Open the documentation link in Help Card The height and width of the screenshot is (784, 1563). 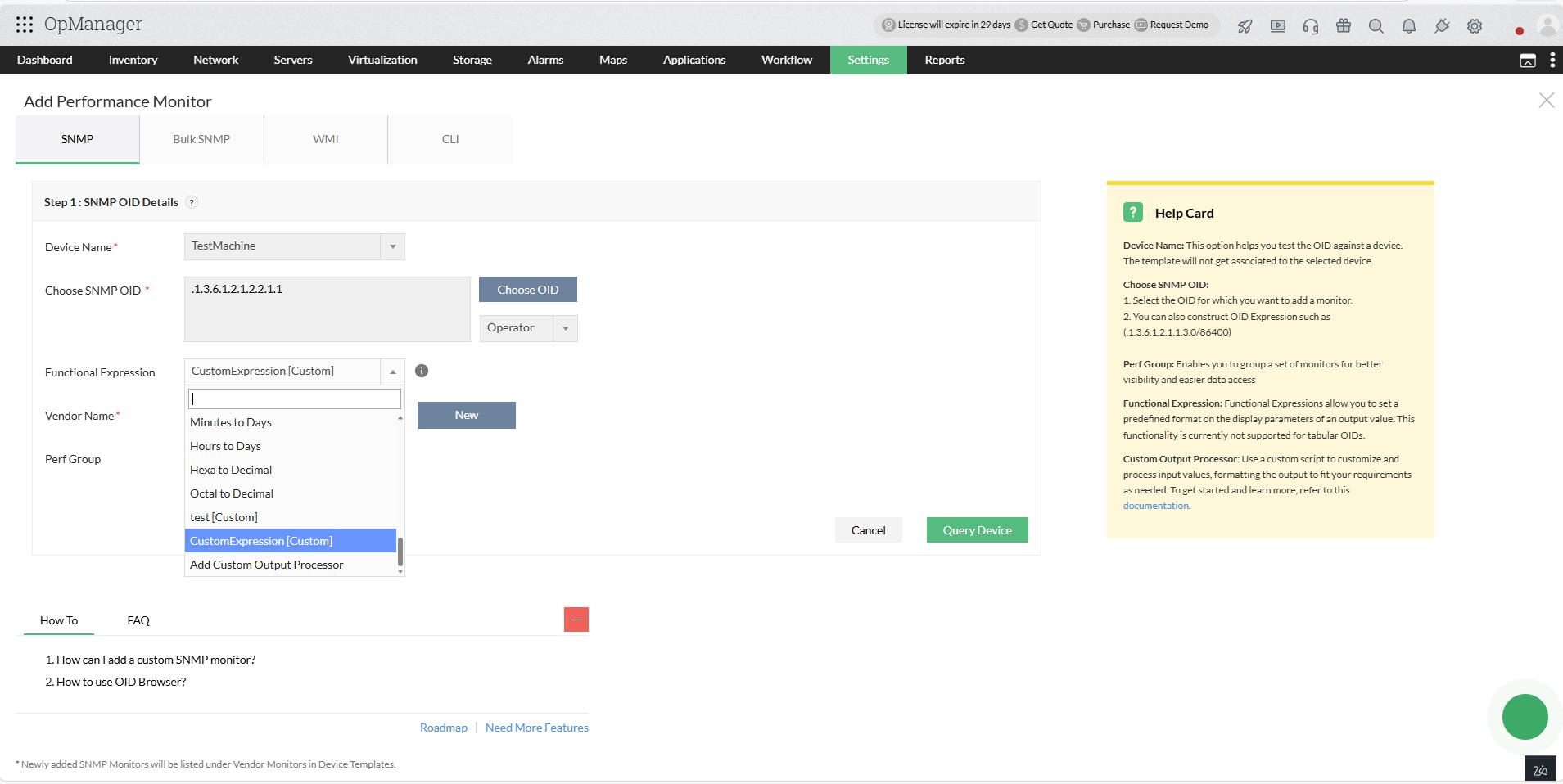(1155, 506)
